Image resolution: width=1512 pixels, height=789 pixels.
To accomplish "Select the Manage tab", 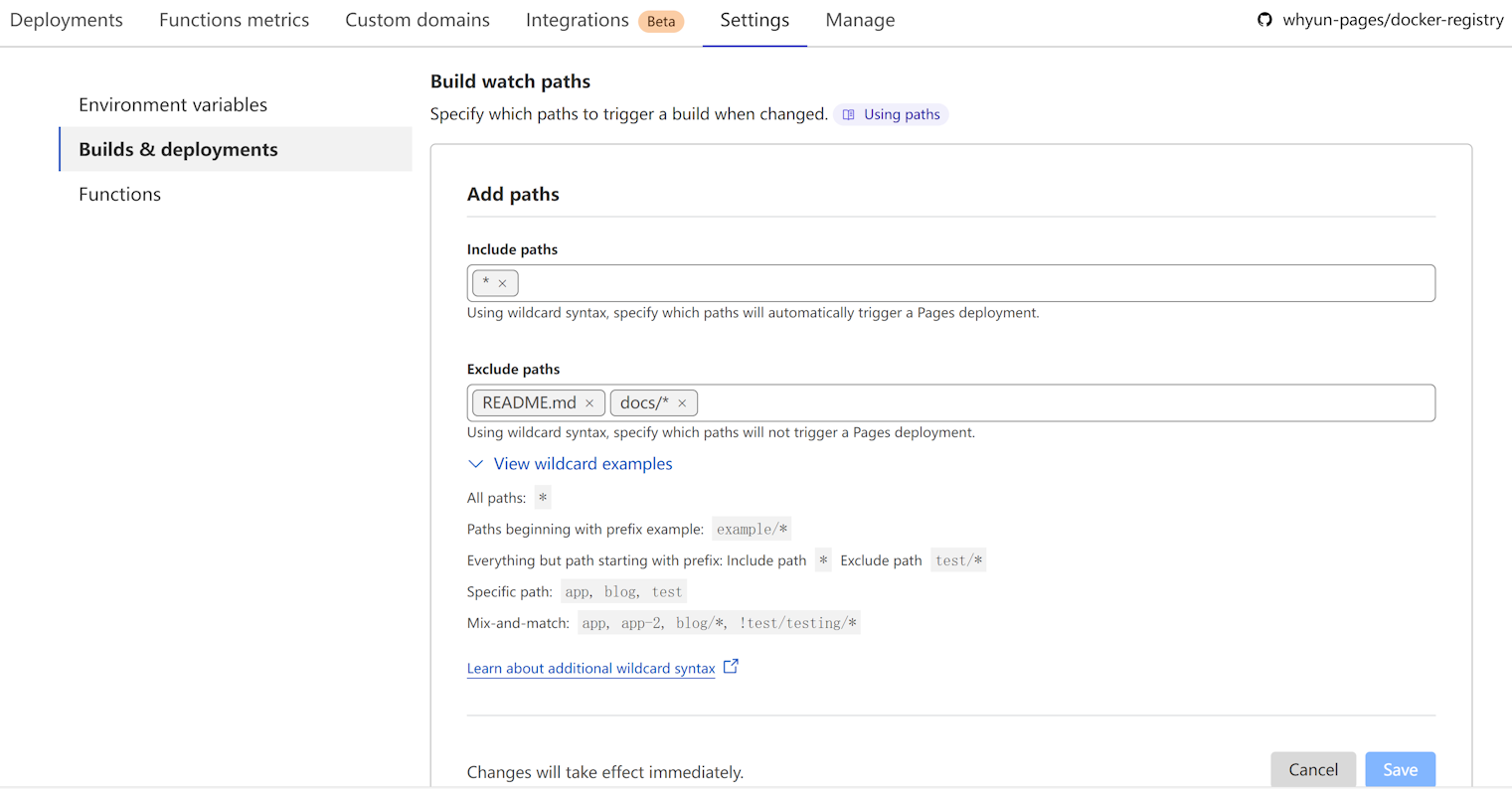I will [860, 20].
